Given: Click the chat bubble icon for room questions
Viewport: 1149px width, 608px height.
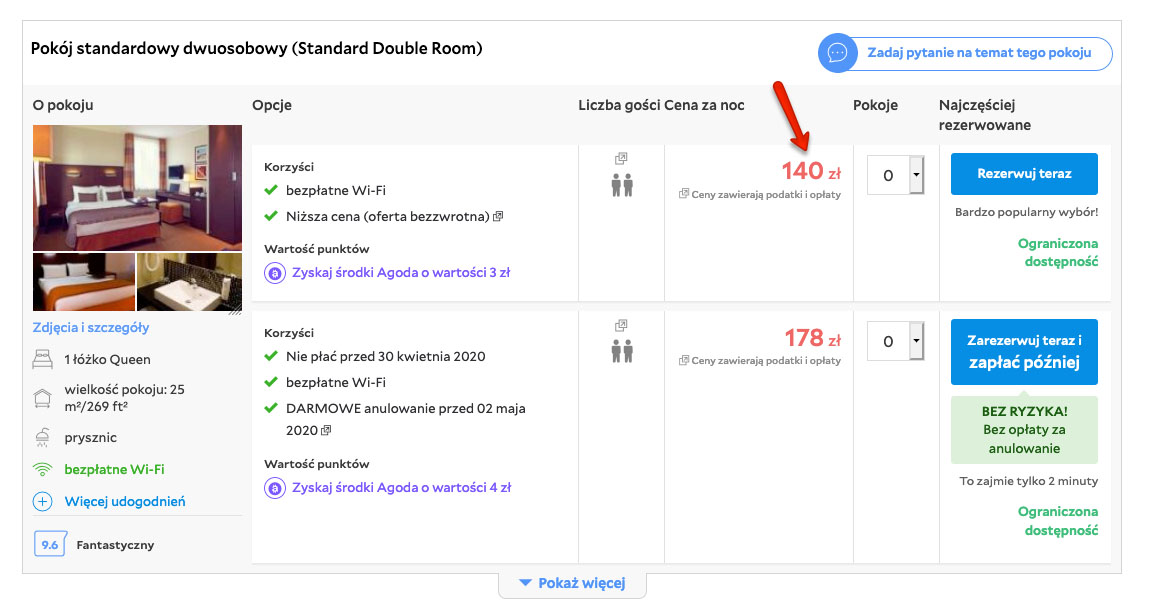Looking at the screenshot, I should (837, 53).
